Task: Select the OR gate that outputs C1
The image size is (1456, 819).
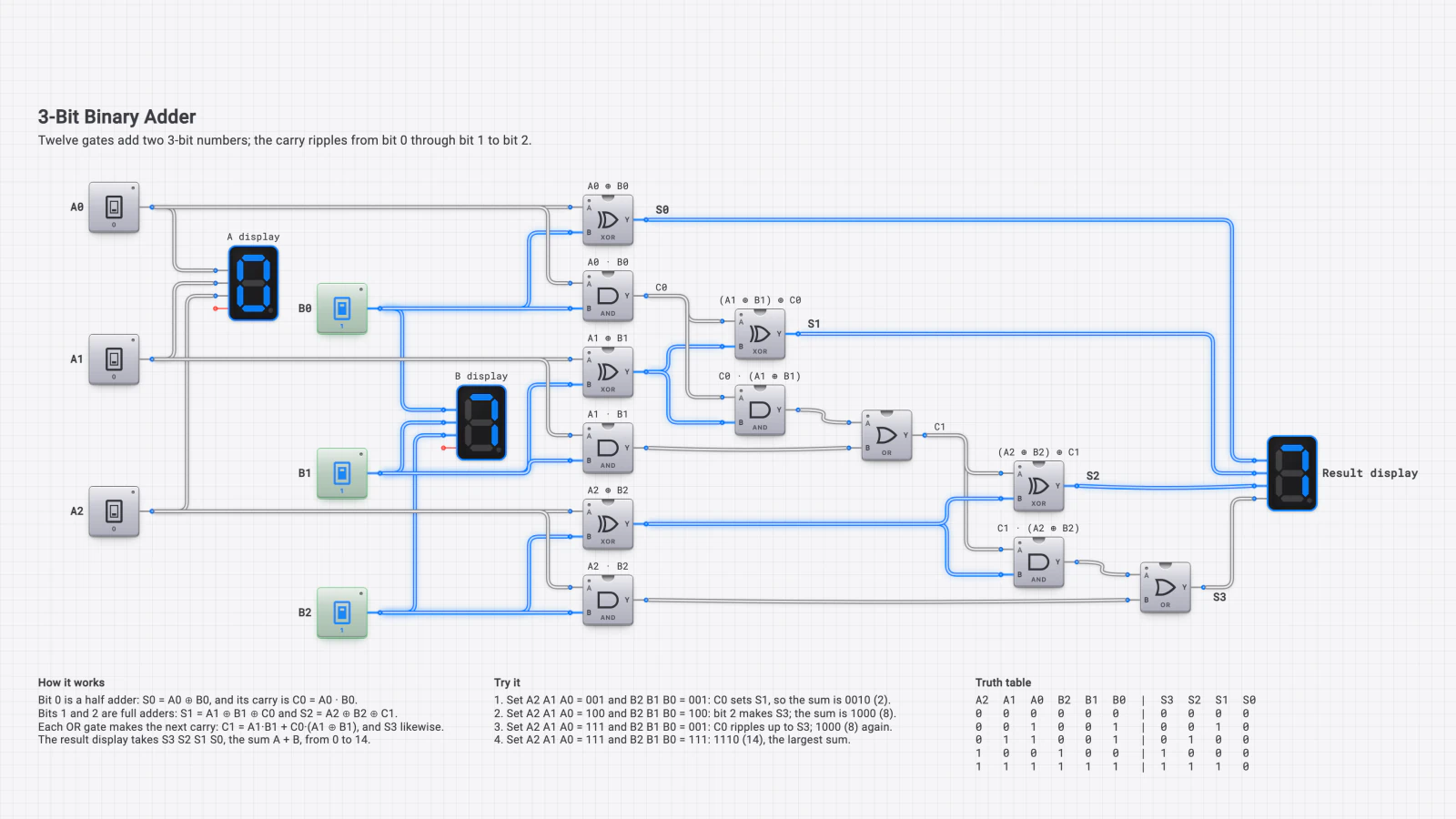Action: pos(886,435)
